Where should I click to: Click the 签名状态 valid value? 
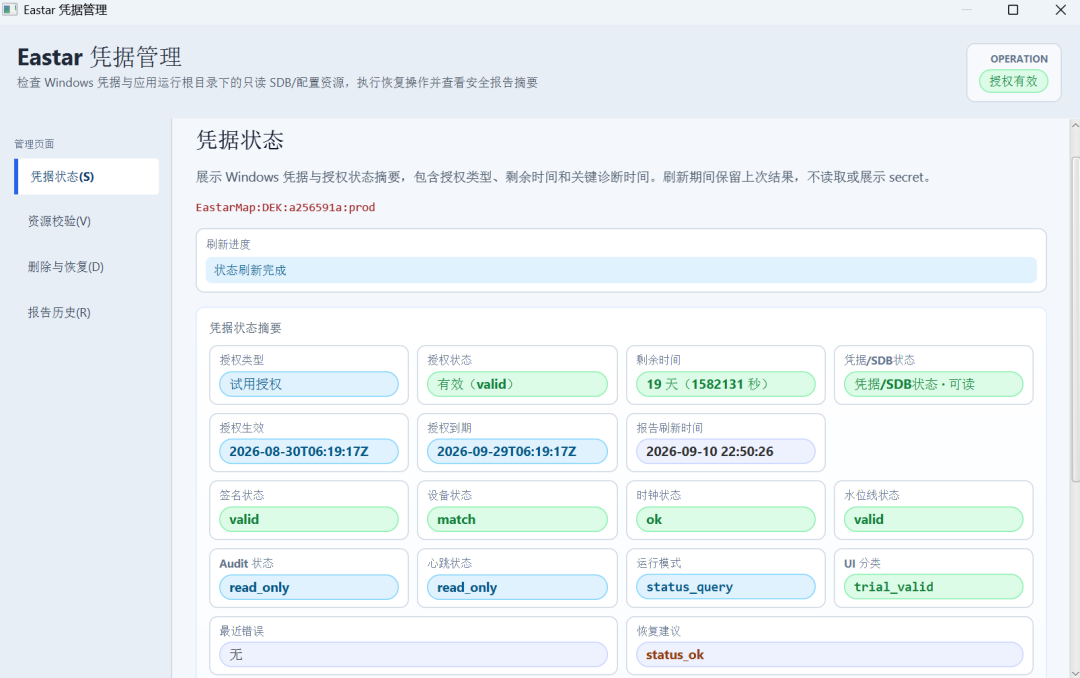(309, 520)
